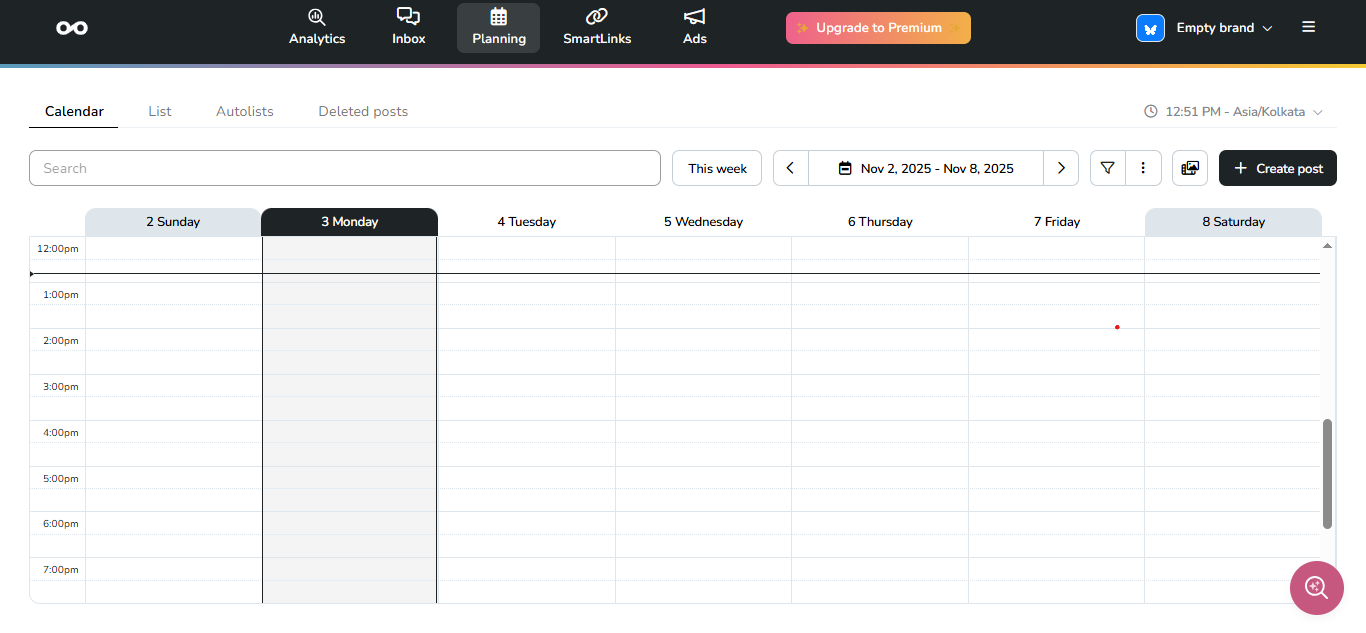Go to the previous week arrow
This screenshot has height=633, width=1366.
point(790,168)
